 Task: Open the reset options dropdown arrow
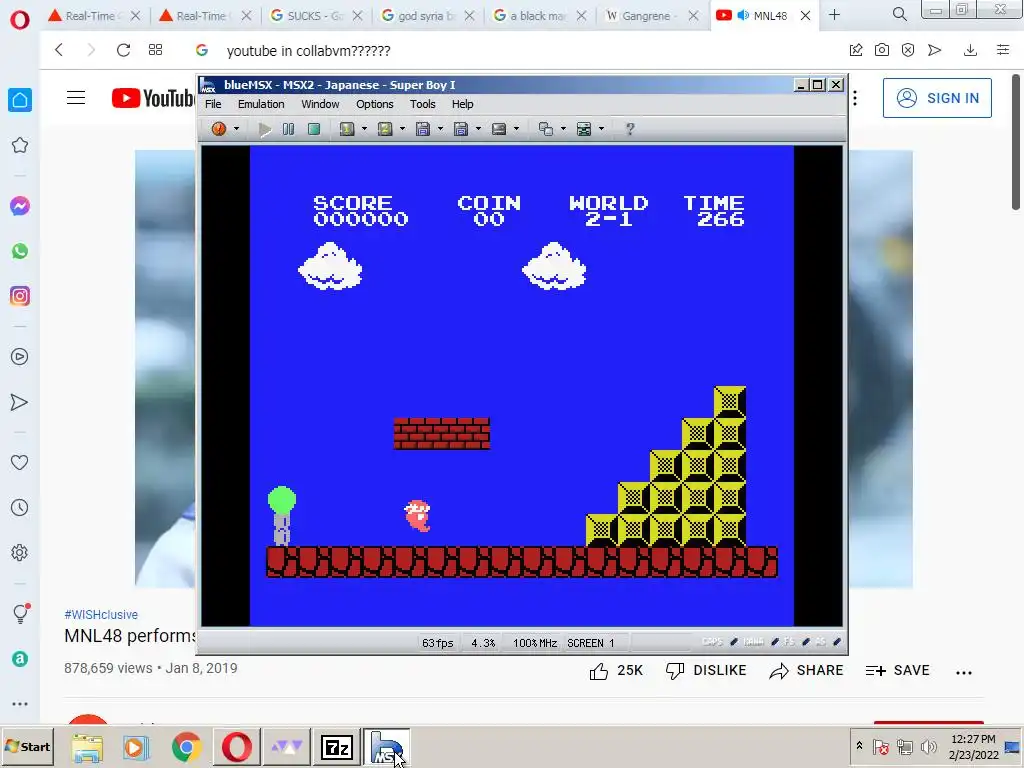click(x=236, y=129)
